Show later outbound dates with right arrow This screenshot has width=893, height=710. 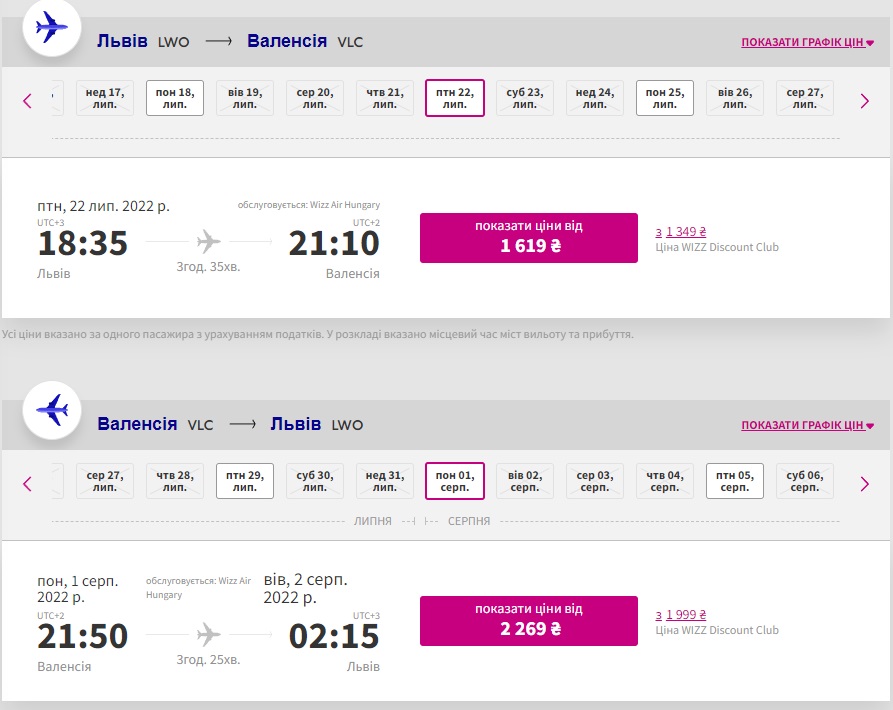click(865, 100)
